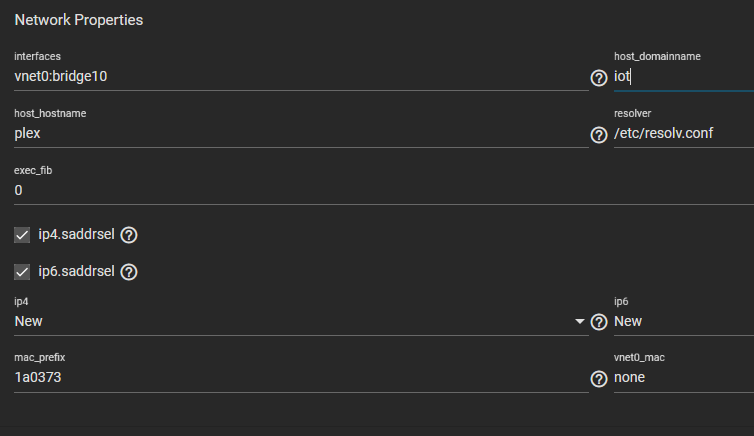Show help for mac_prefix field
This screenshot has height=436, width=754.
point(599,379)
